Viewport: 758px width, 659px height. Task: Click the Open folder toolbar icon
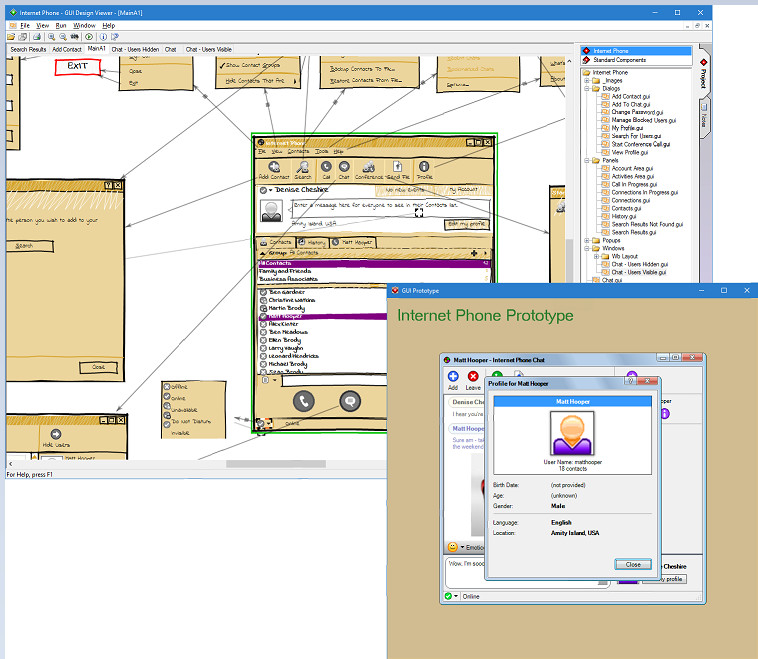(11, 36)
